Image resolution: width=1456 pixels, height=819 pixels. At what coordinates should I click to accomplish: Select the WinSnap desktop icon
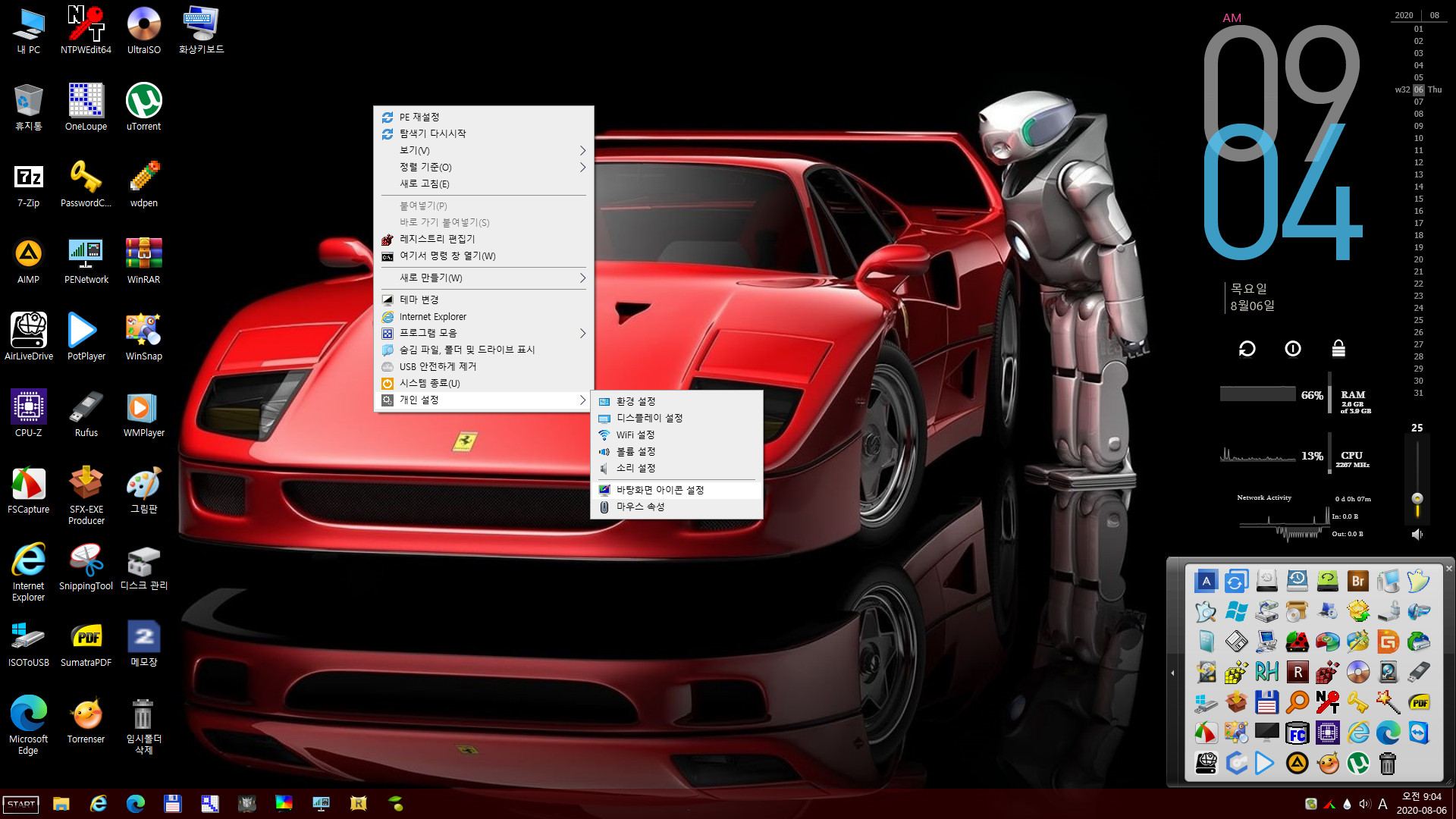point(143,337)
